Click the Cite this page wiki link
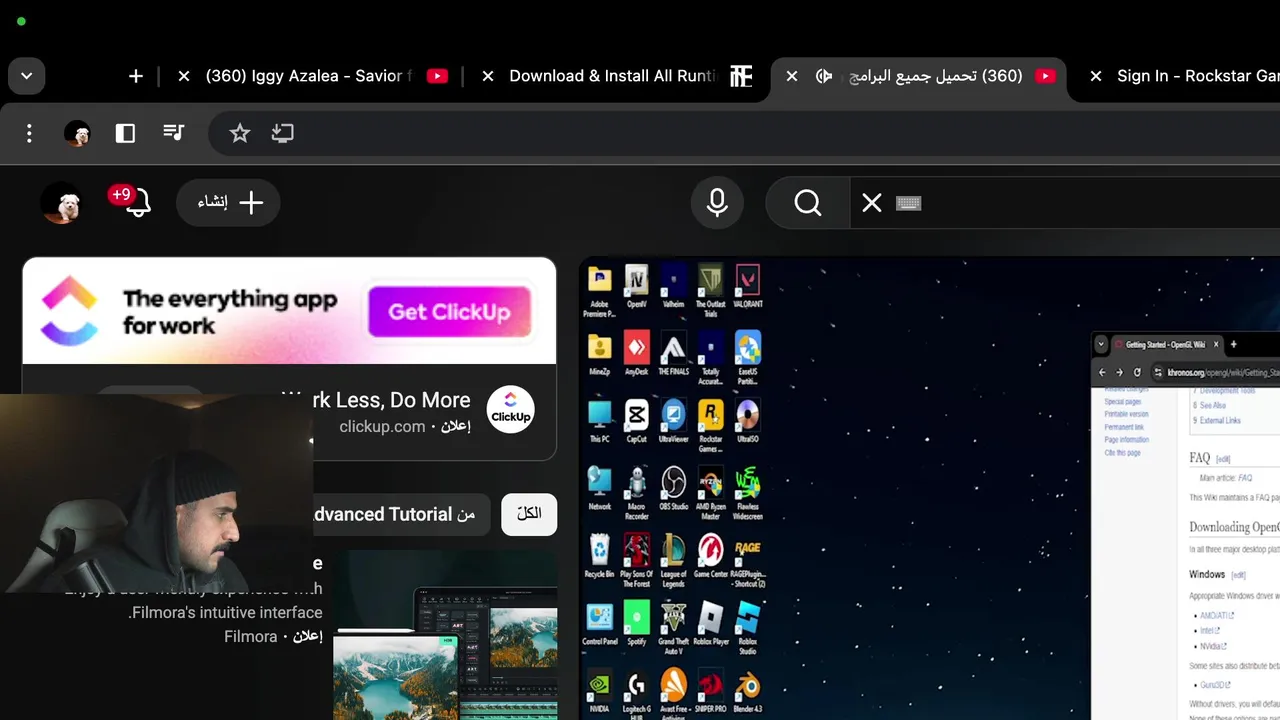The width and height of the screenshot is (1280, 720). (1122, 453)
